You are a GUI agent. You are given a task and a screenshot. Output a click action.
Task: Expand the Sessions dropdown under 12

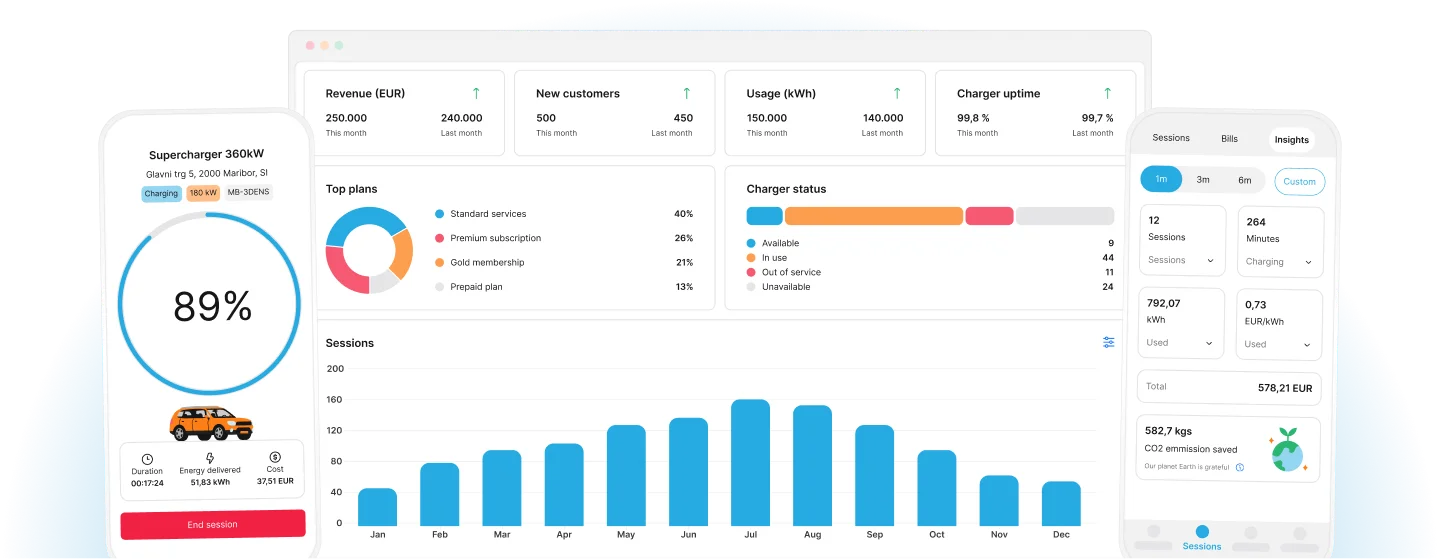tap(1181, 260)
